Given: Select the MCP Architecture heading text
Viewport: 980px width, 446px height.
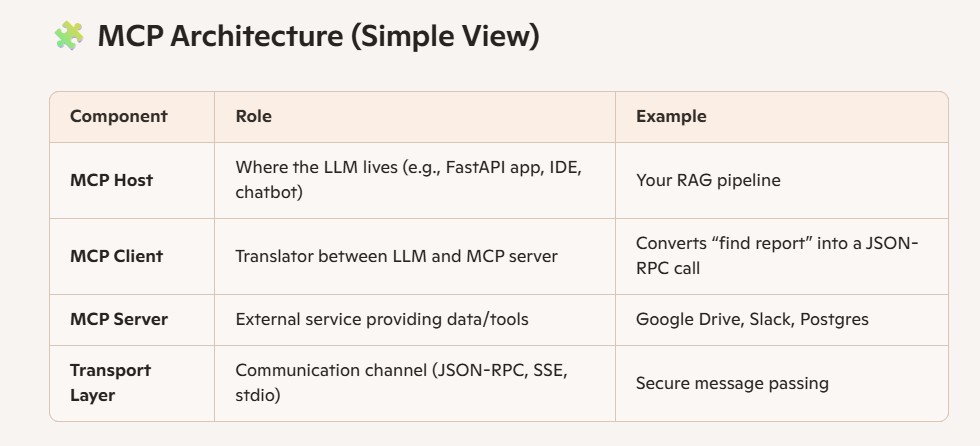Looking at the screenshot, I should coord(318,36).
